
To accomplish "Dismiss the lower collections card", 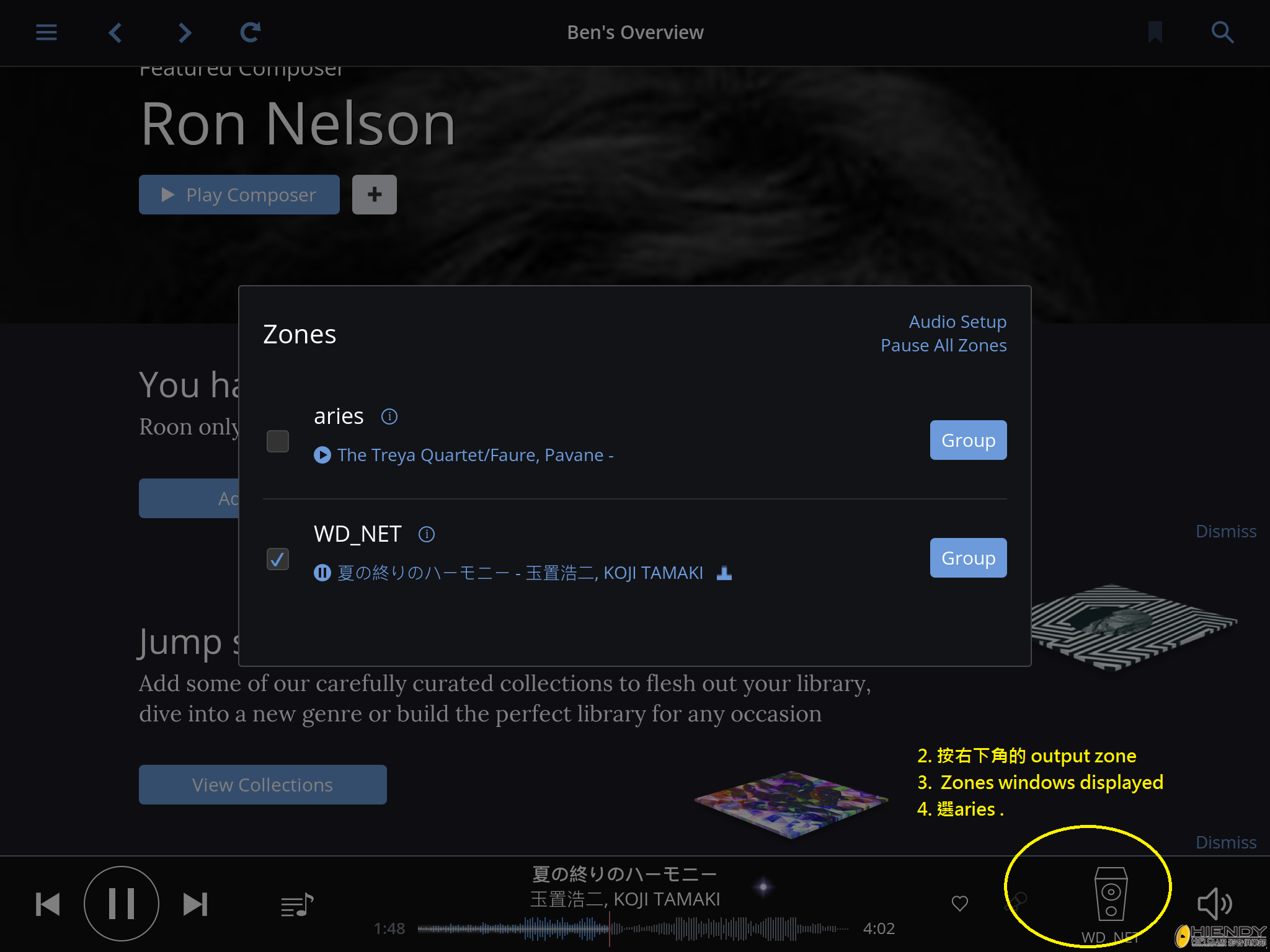I will tap(1226, 842).
